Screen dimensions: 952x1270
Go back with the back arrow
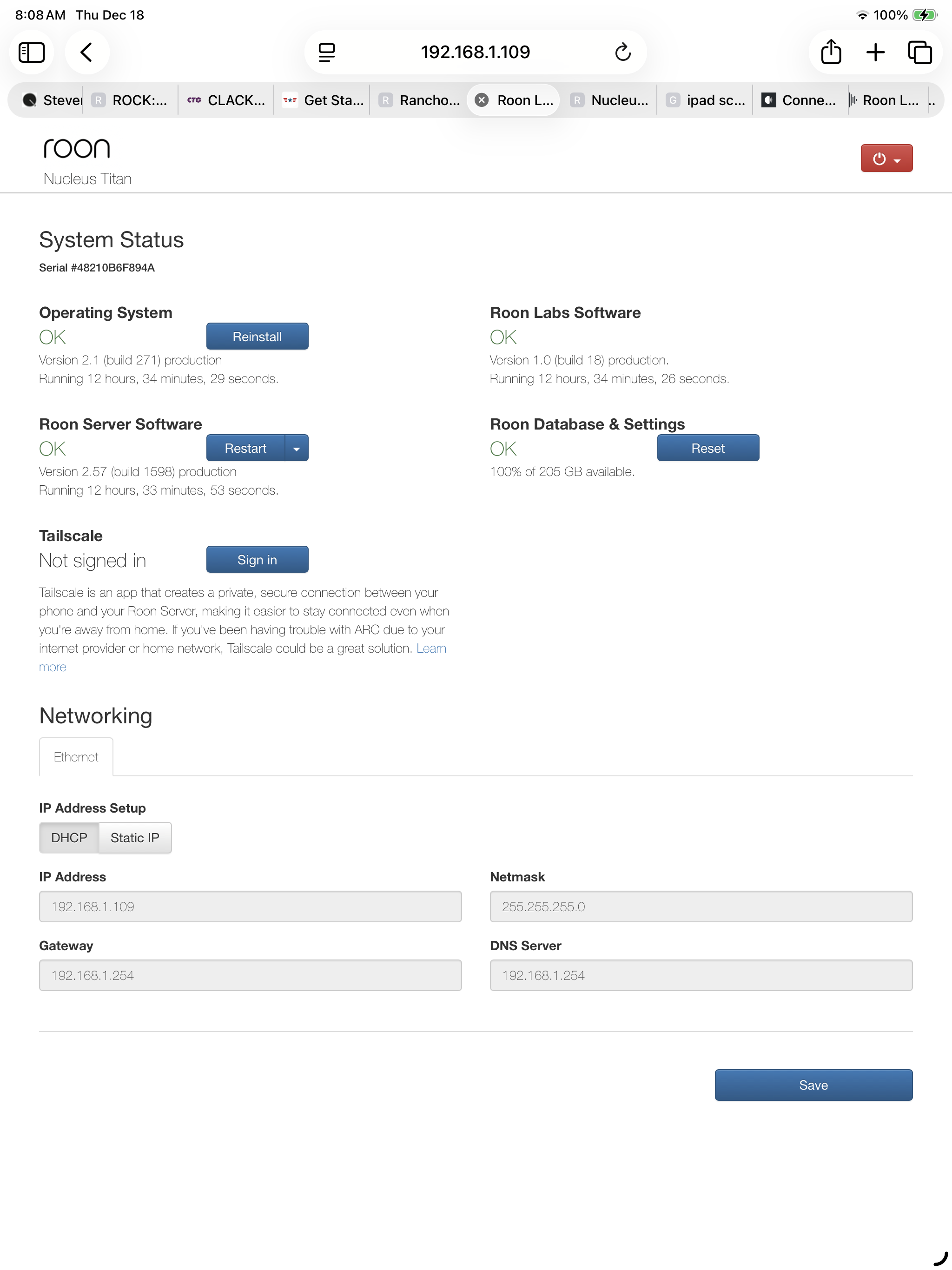click(x=87, y=52)
